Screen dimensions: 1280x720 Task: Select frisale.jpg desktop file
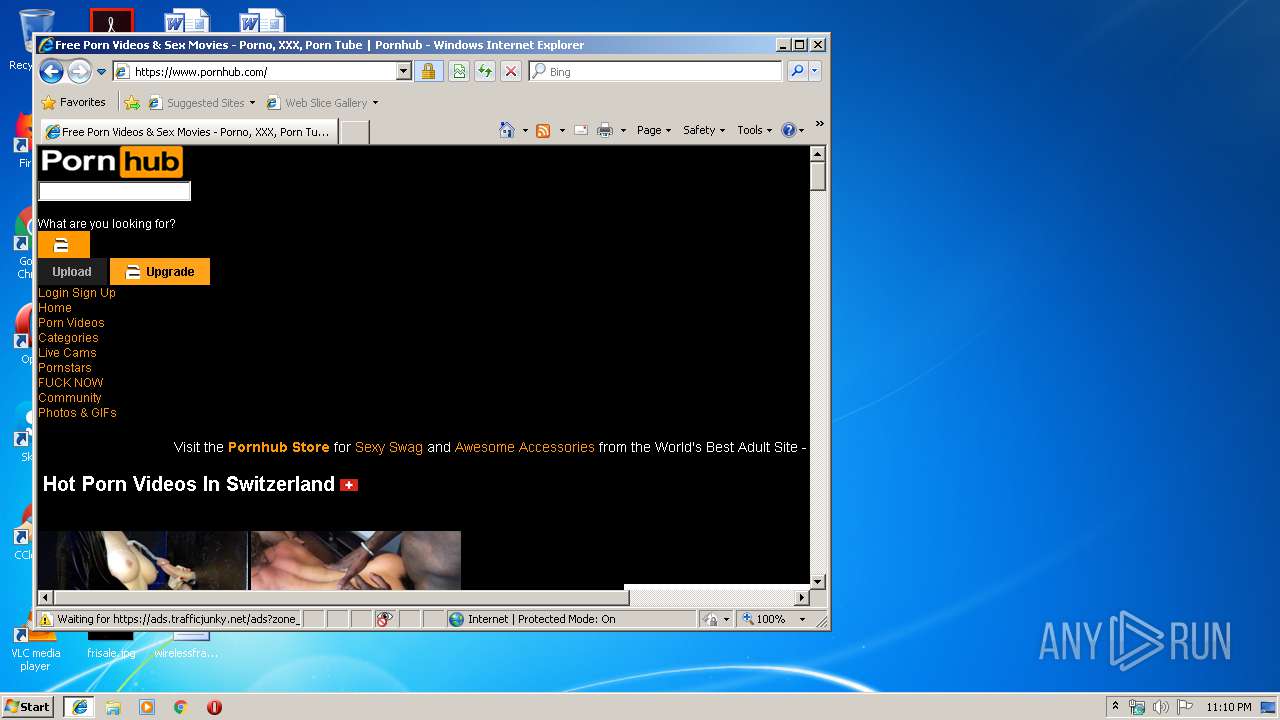[111, 646]
